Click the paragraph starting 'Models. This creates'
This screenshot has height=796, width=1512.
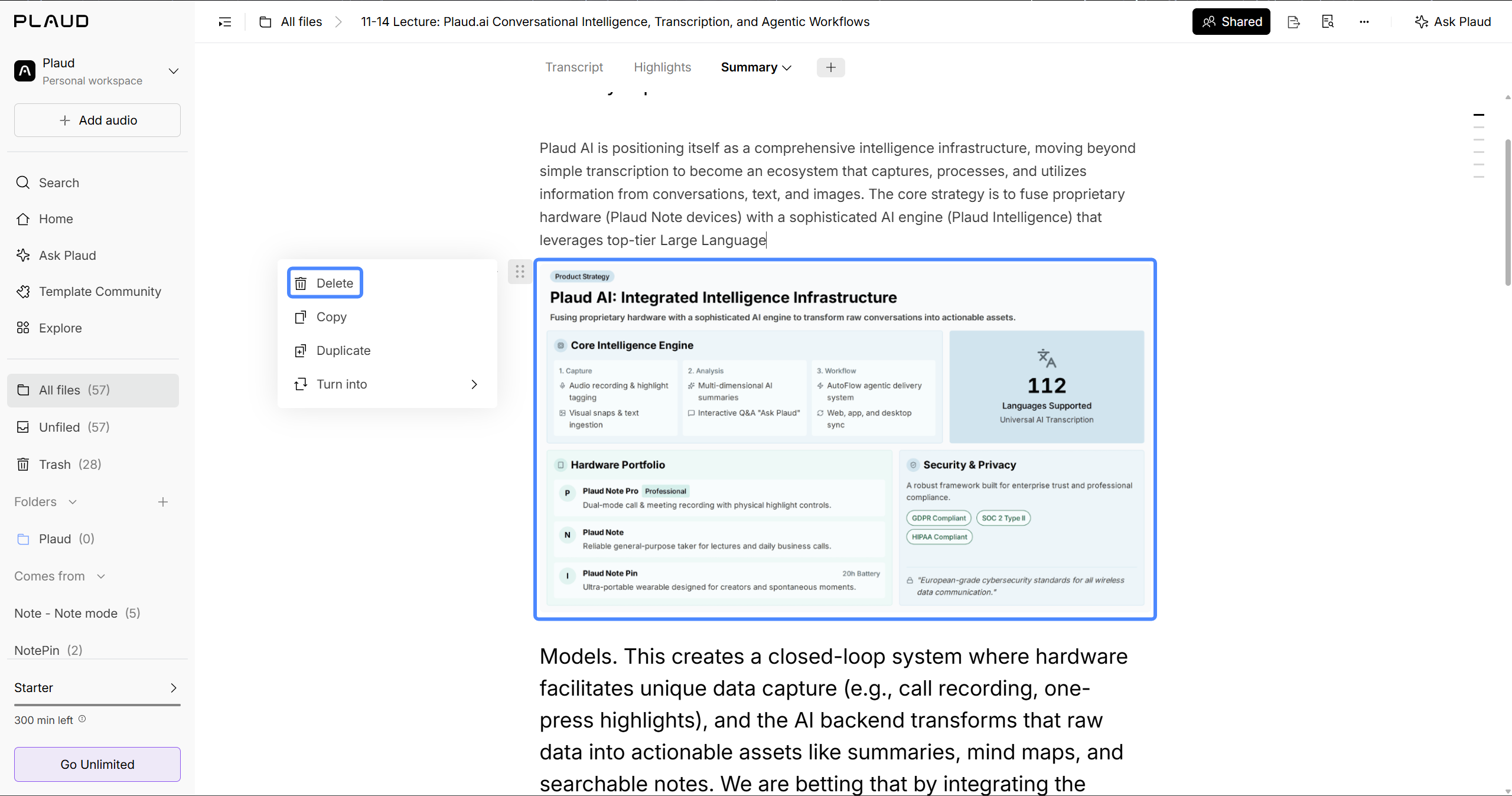(834, 720)
